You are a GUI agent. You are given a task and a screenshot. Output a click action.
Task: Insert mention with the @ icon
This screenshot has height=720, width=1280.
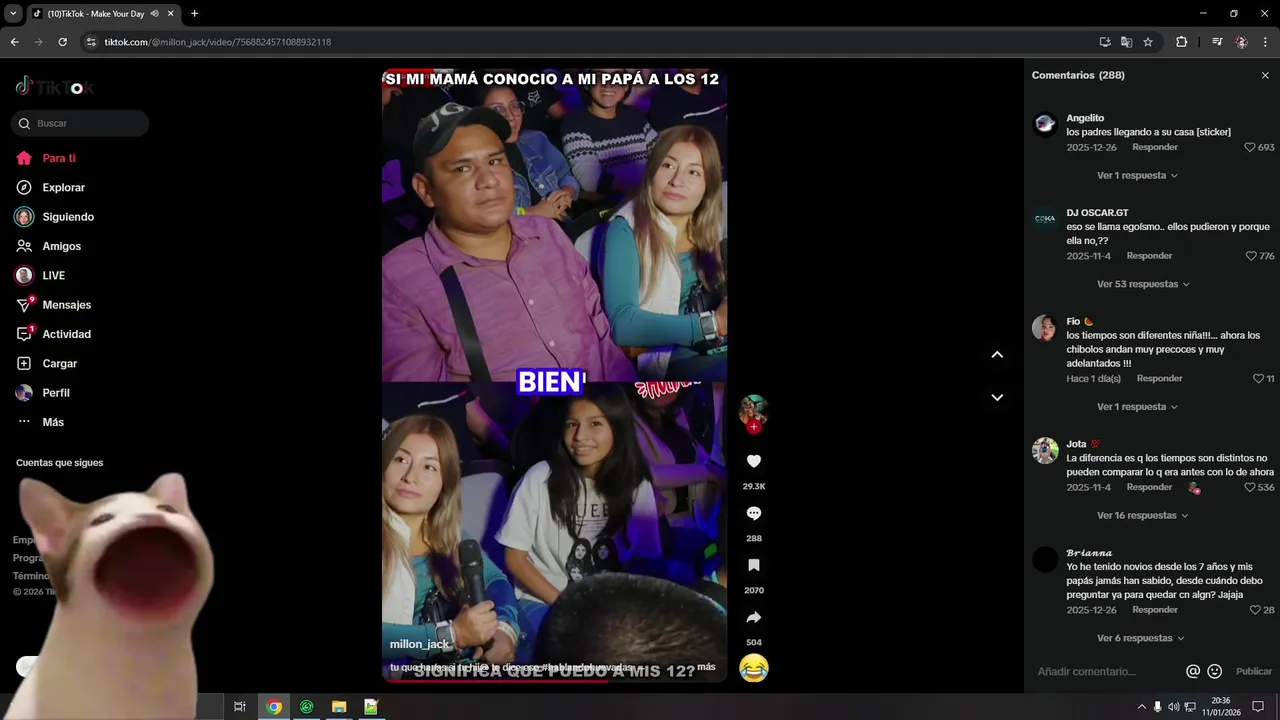click(1193, 671)
